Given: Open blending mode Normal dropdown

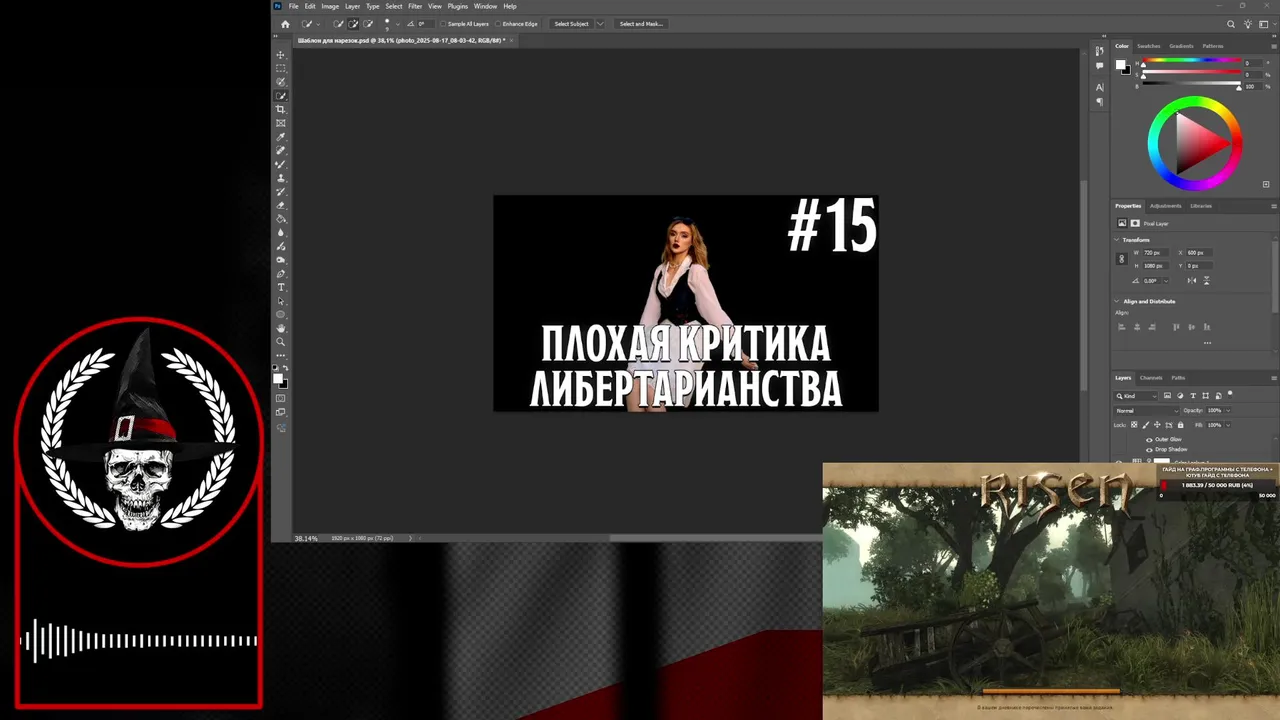Looking at the screenshot, I should click(1147, 411).
